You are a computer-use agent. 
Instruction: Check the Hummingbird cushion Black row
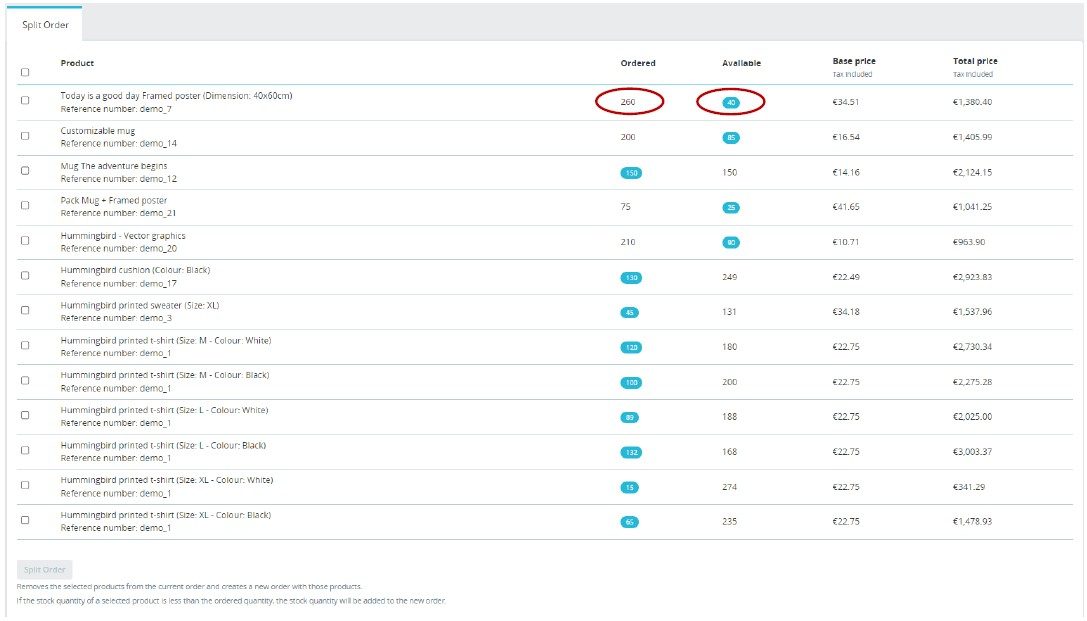point(25,276)
